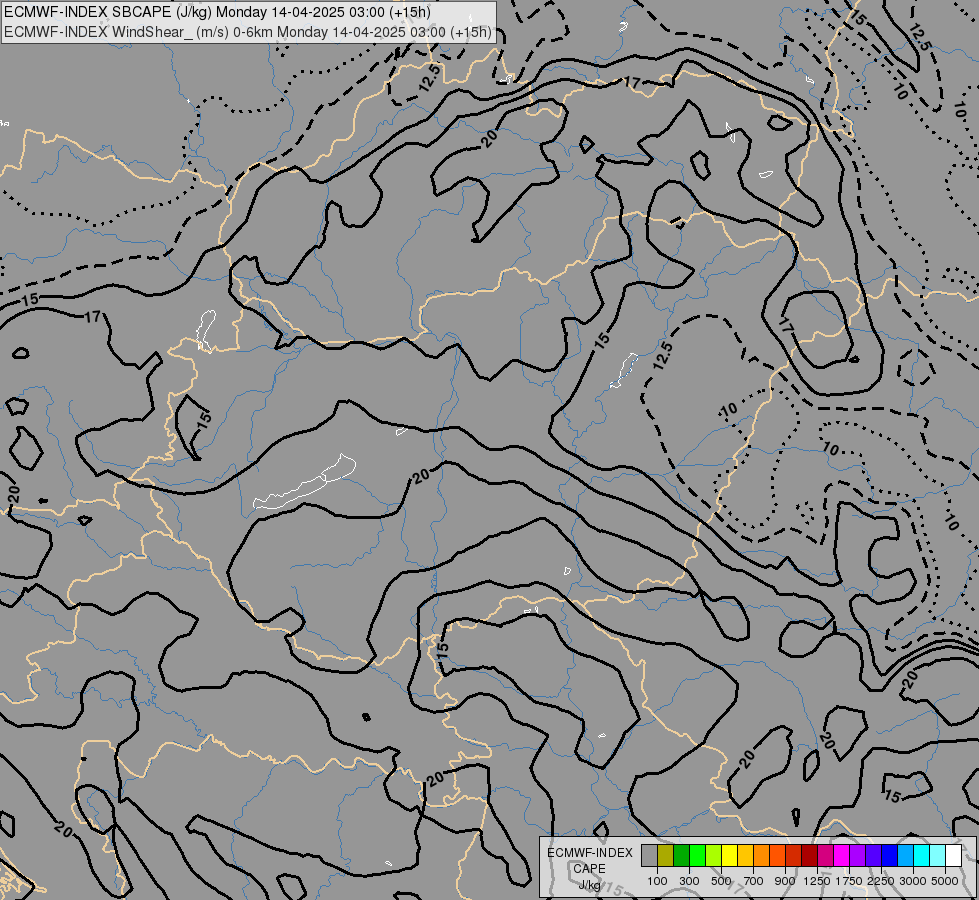This screenshot has height=900, width=979.
Task: Click the legend value 500
Action: point(721,881)
